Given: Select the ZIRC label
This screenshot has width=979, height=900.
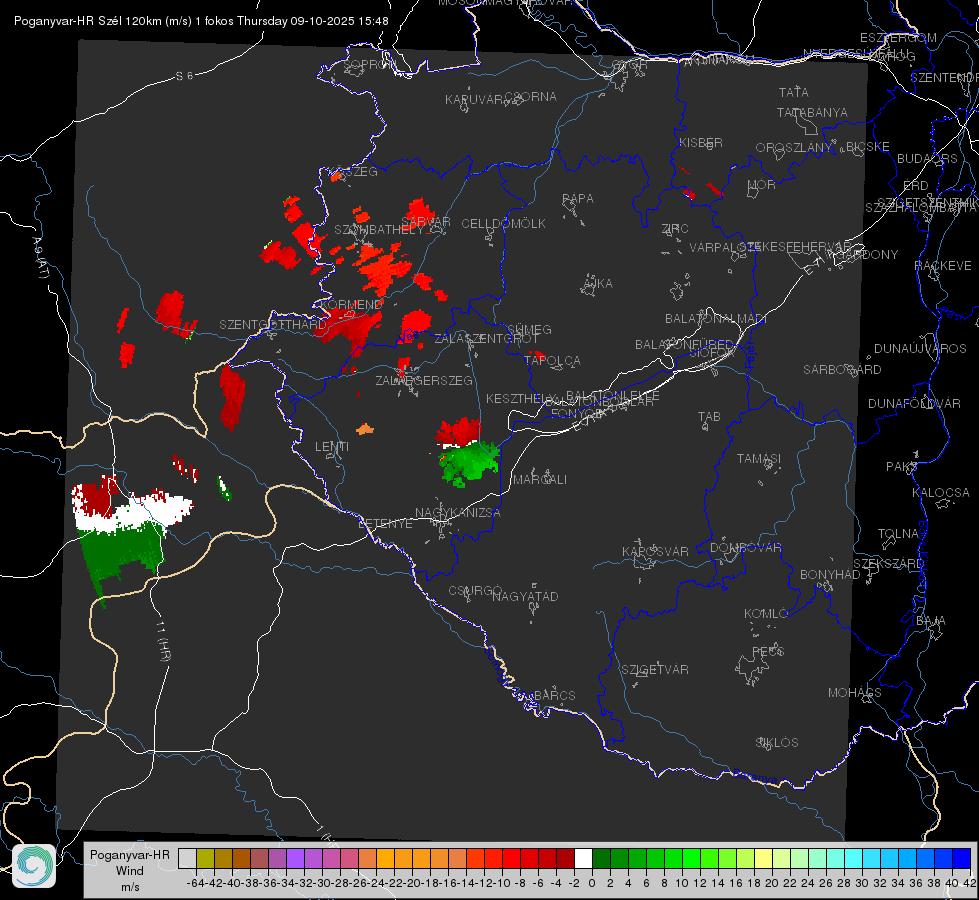Looking at the screenshot, I should [675, 229].
